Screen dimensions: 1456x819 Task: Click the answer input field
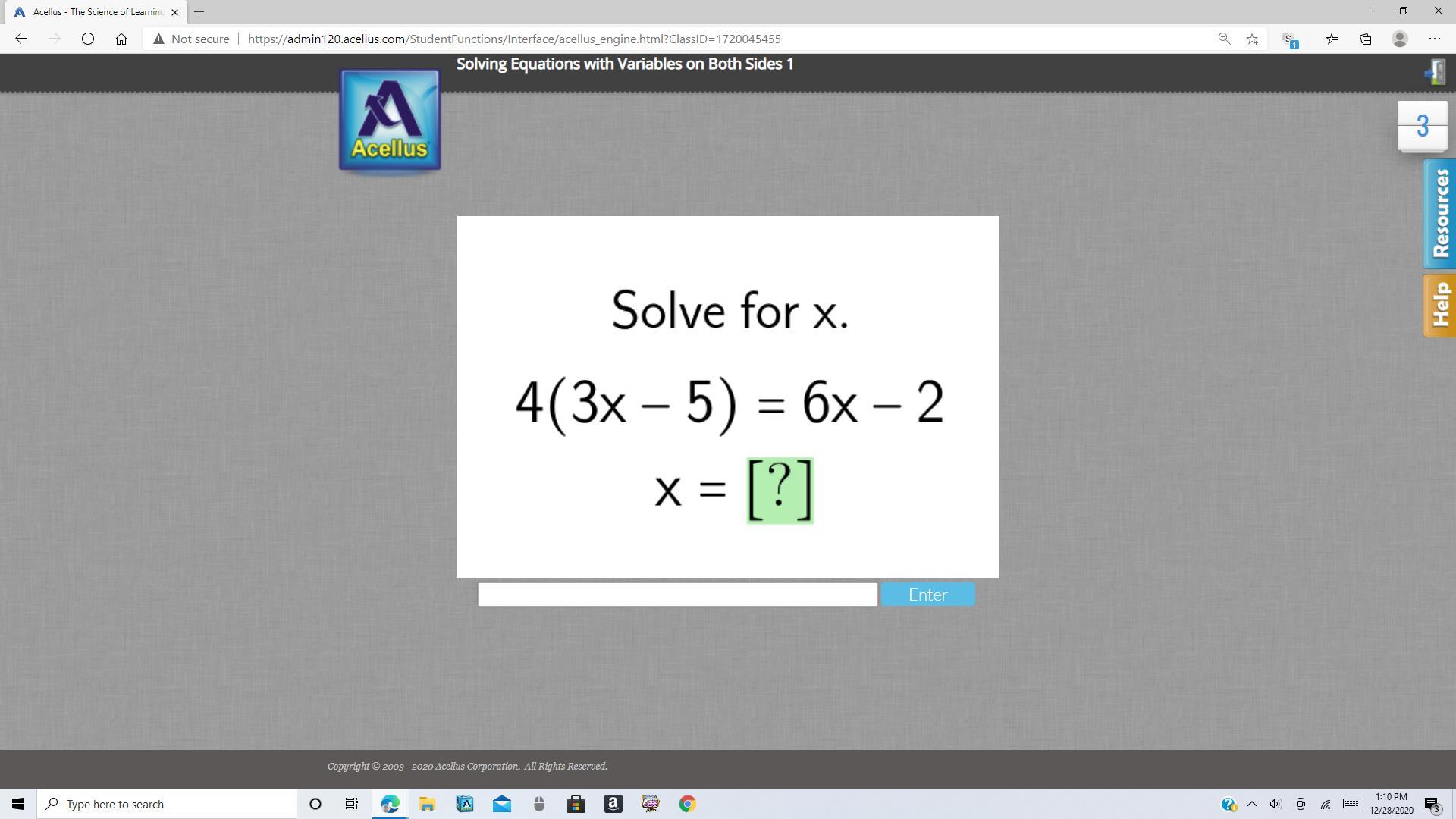[x=677, y=595]
